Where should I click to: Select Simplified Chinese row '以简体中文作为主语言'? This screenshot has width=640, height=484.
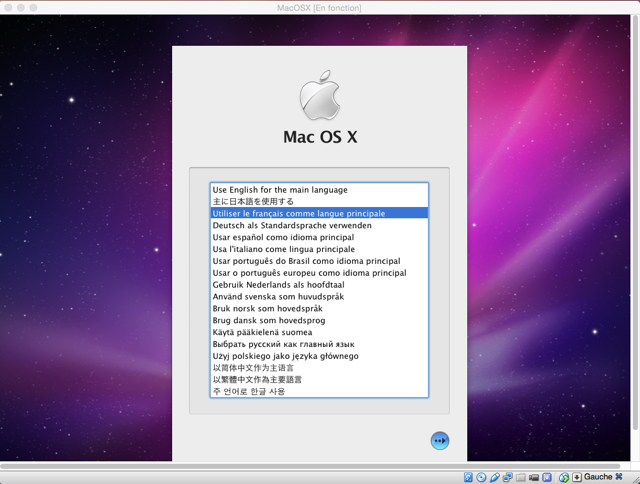[319, 368]
